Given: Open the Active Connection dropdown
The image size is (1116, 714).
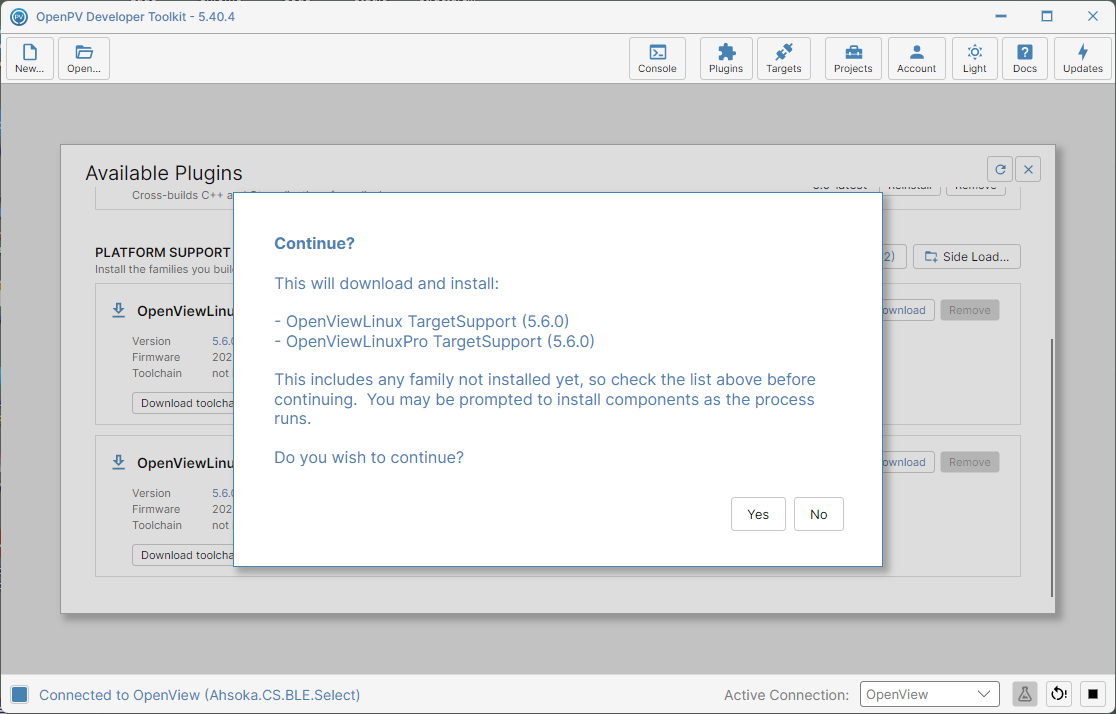Looking at the screenshot, I should pos(930,694).
